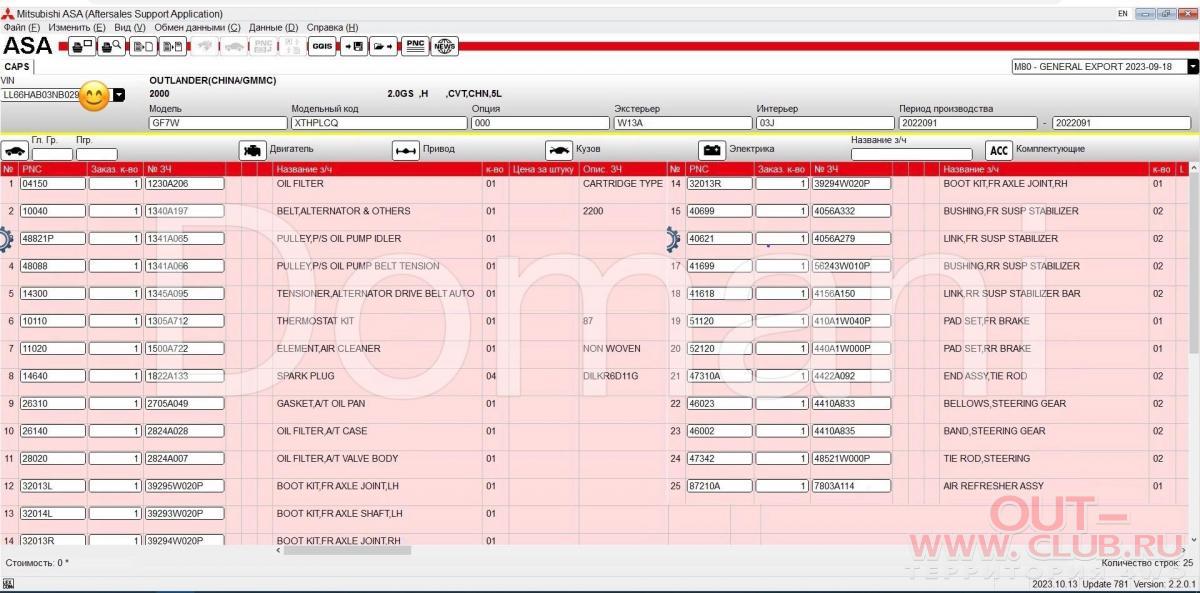Click the save-to-disk arrow icon

pyautogui.click(x=353, y=46)
